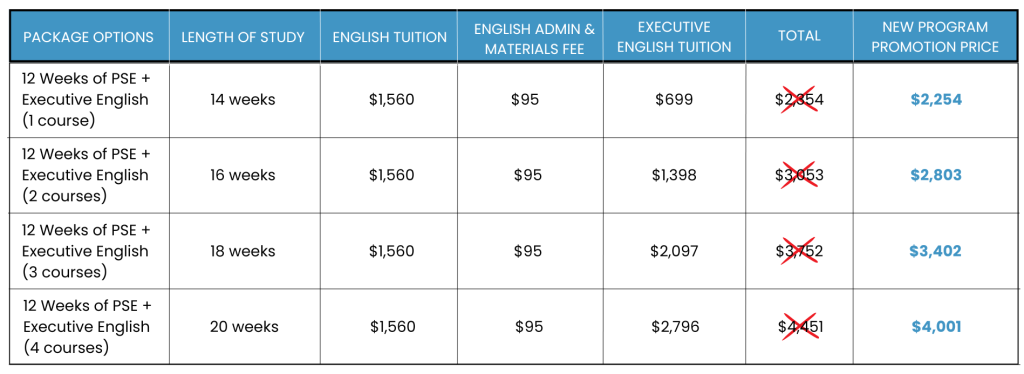Click the red X over $4,451 total
Screen dimensions: 1024x374
[x=799, y=326]
